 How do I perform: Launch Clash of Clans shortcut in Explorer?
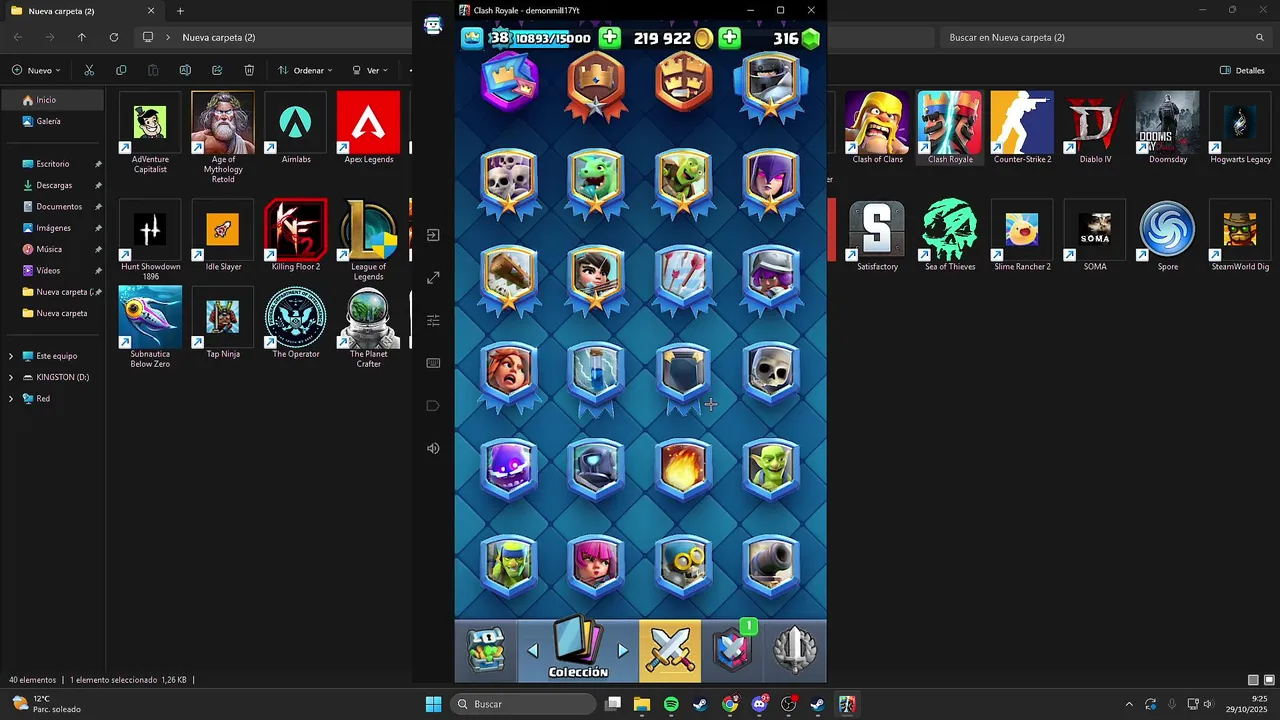877,128
